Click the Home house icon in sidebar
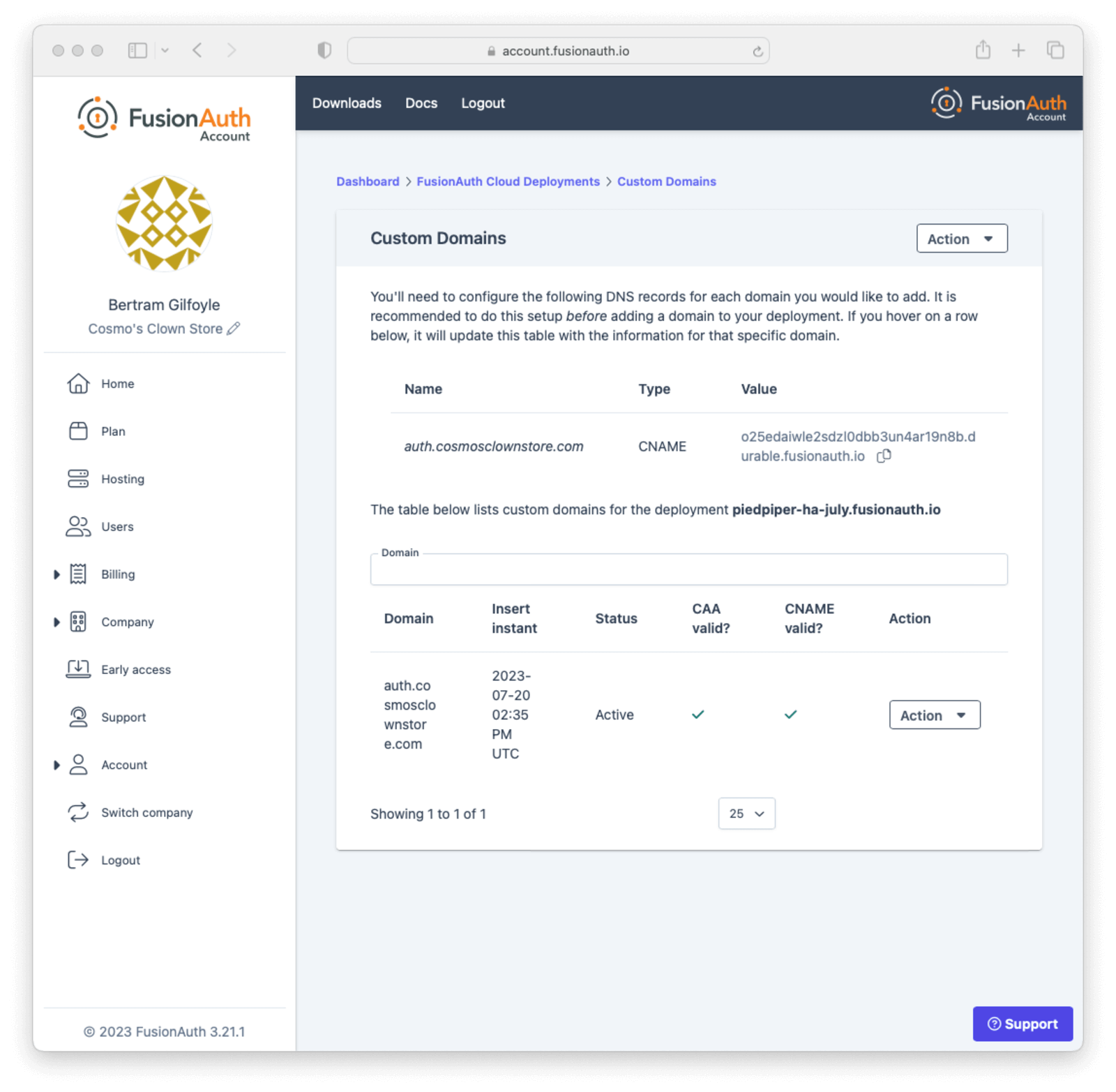Screen dimensions: 1116x1092 pos(78,384)
